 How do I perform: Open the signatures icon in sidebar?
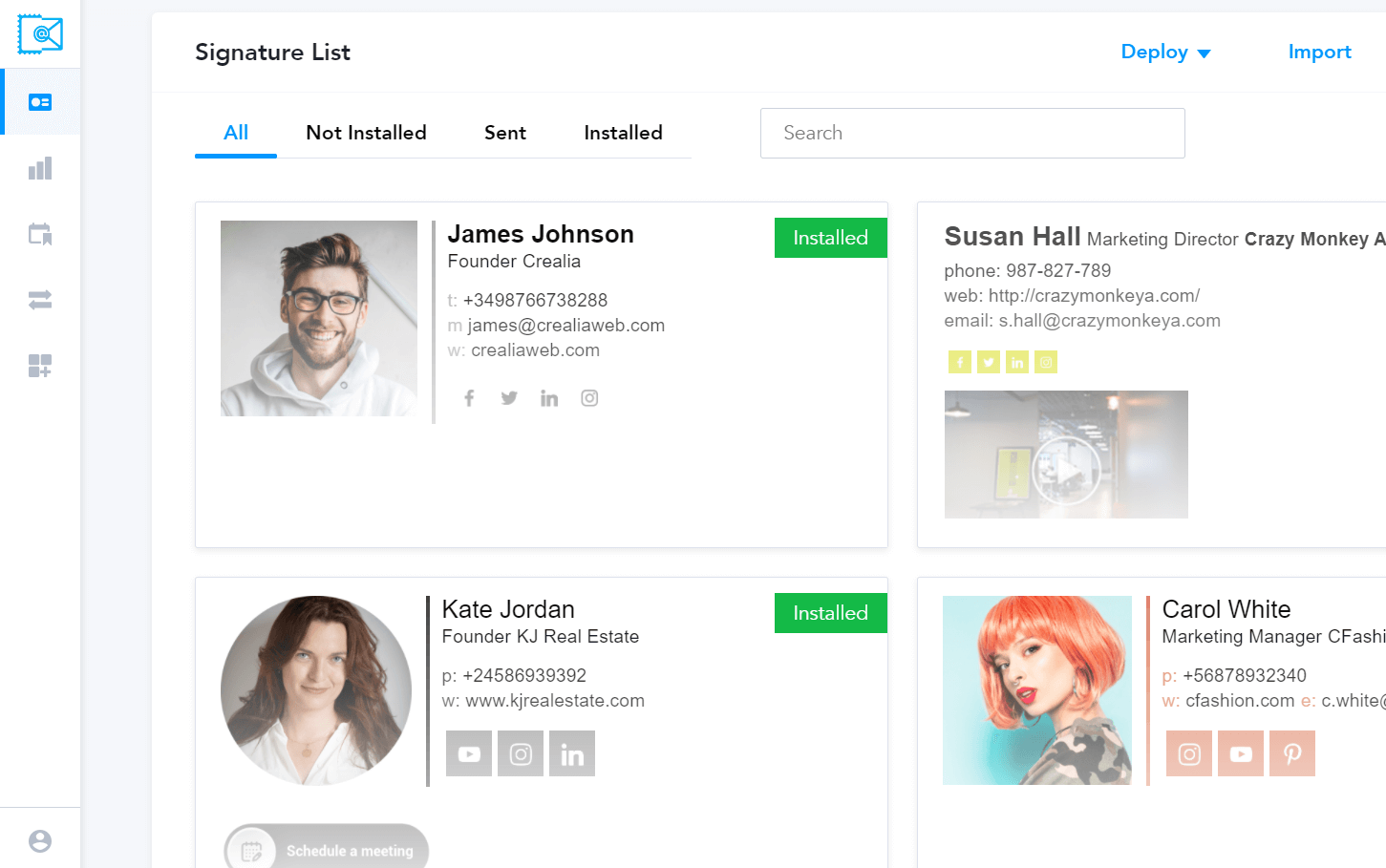pyautogui.click(x=40, y=102)
